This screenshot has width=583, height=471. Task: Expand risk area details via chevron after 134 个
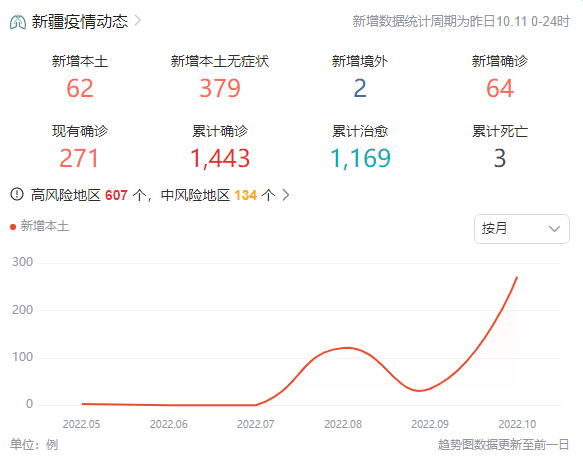[285, 195]
